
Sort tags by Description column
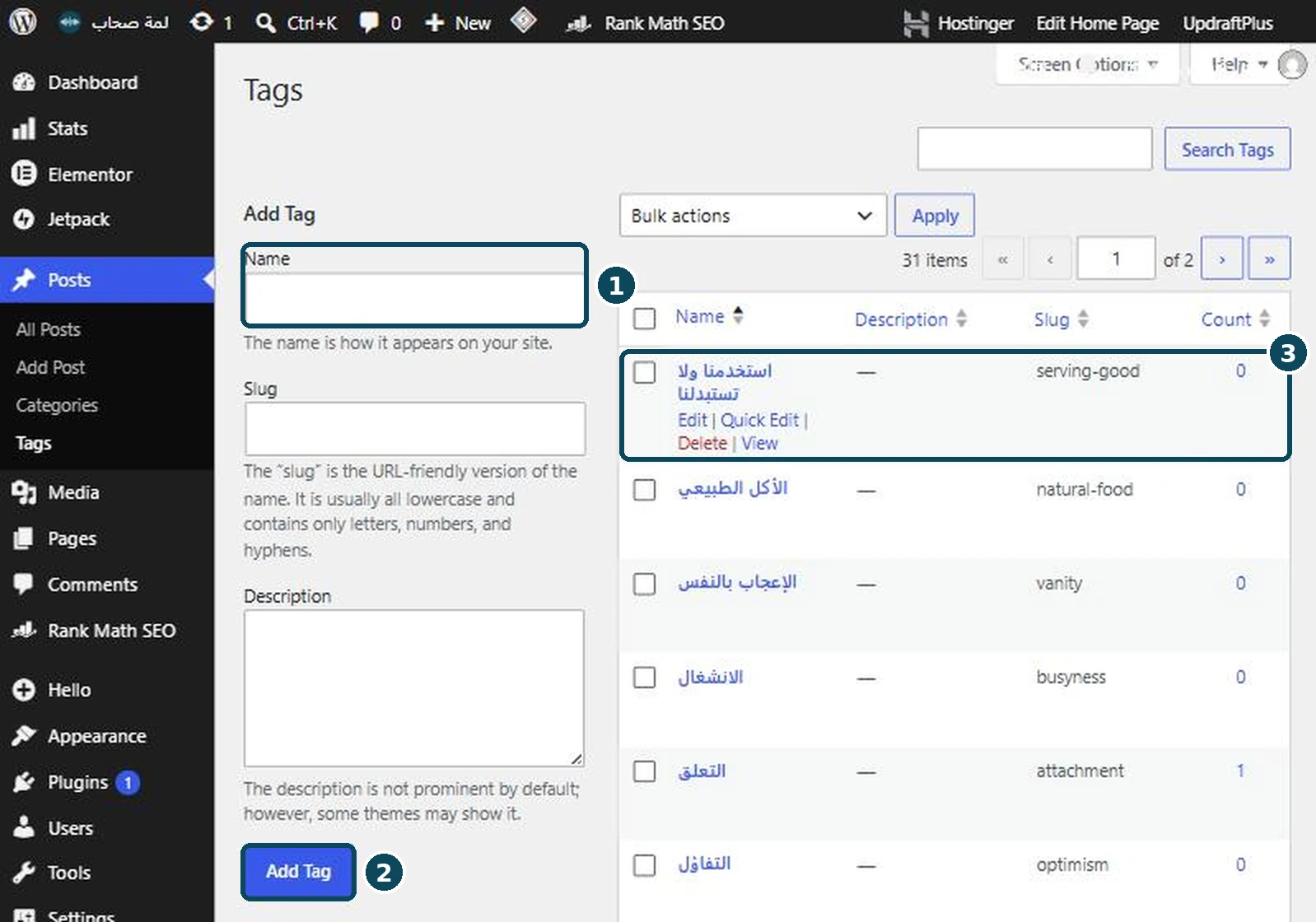pos(910,319)
